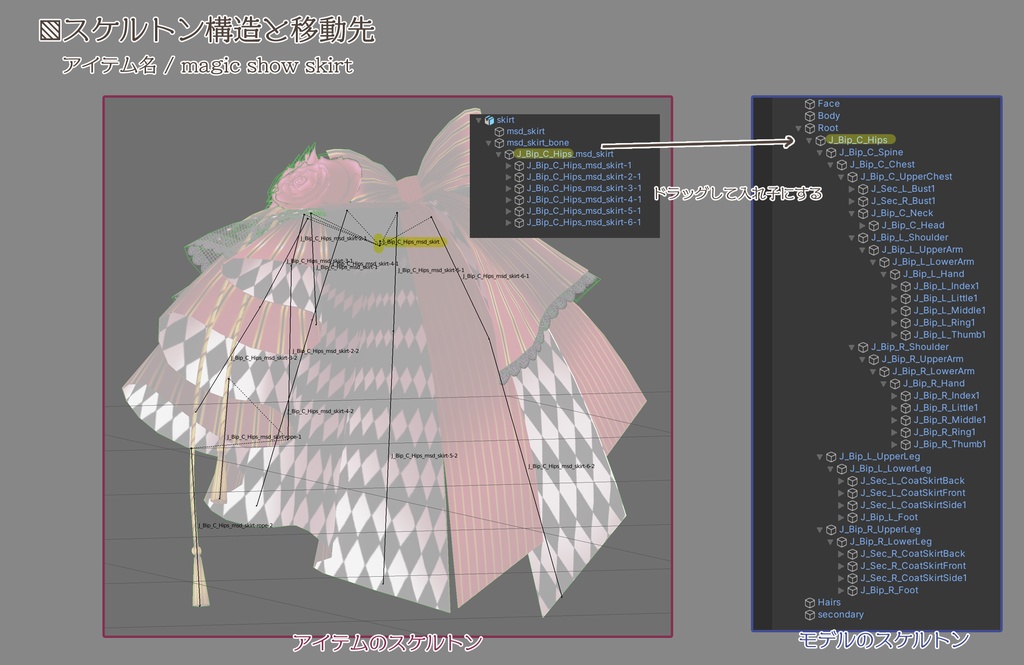
Task: Click the cube icon beside msd_skirt_bone
Action: pyautogui.click(x=500, y=142)
